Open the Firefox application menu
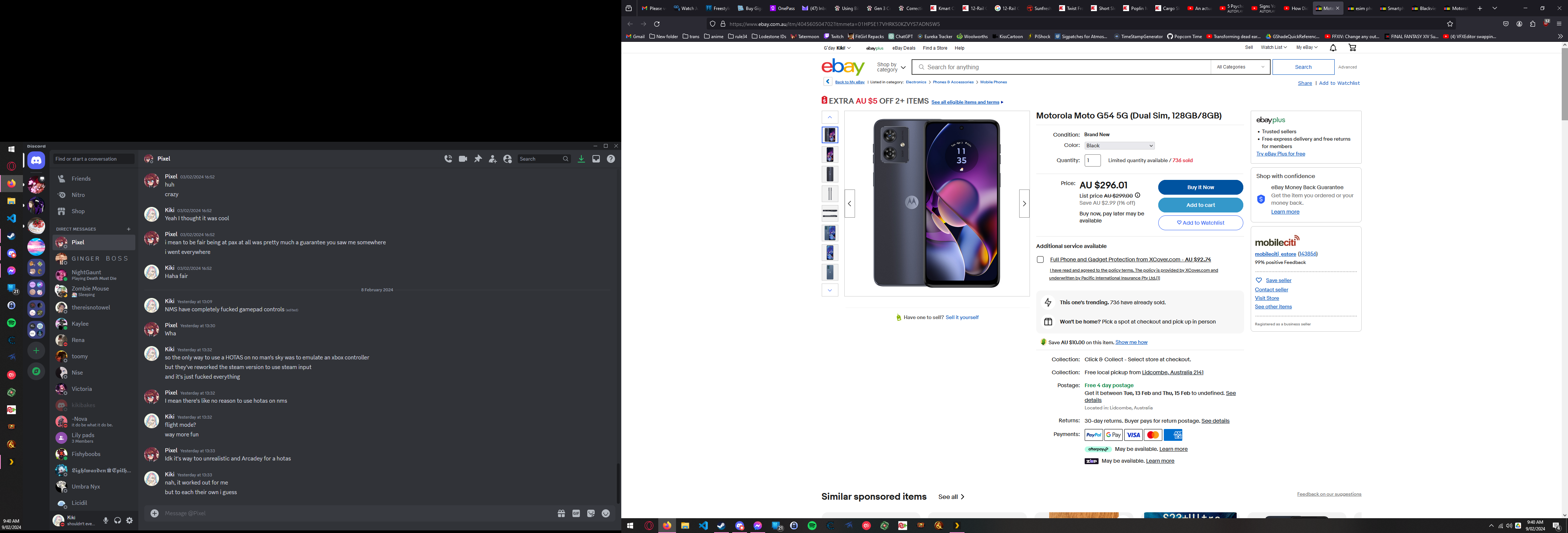 [1559, 24]
